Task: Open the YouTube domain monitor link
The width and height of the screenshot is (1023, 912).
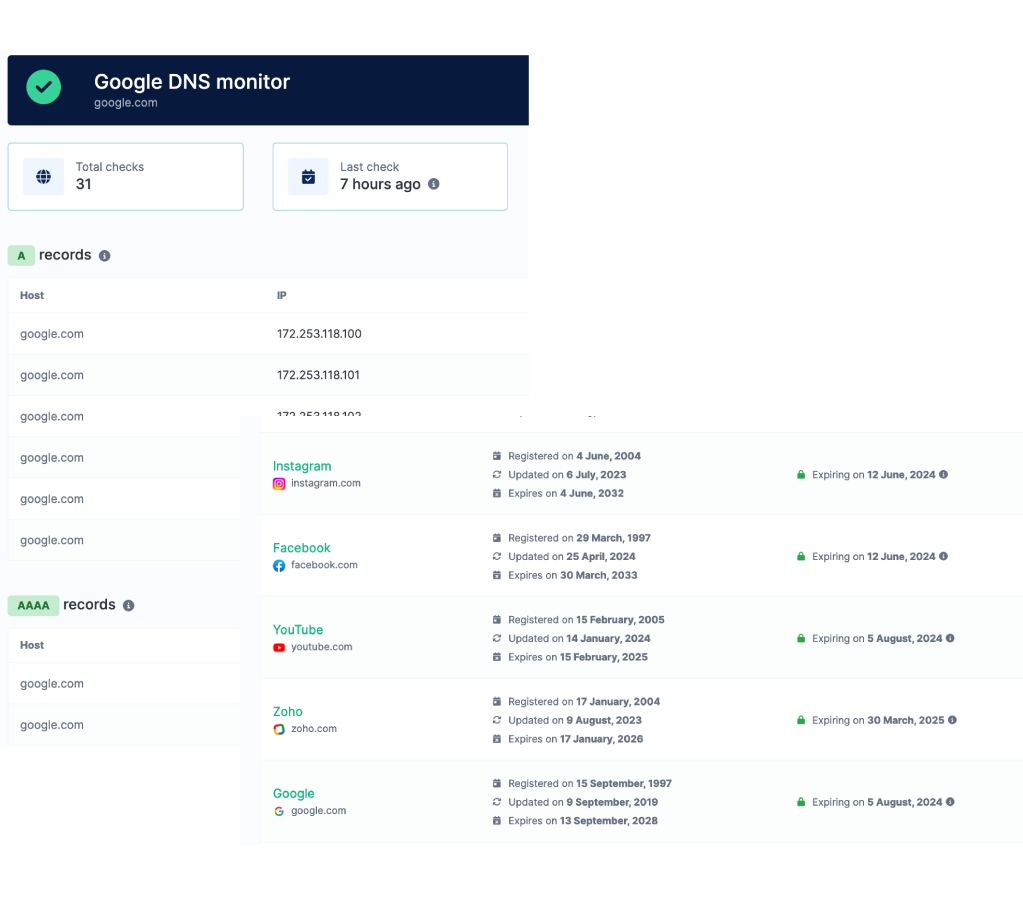Action: click(x=298, y=630)
